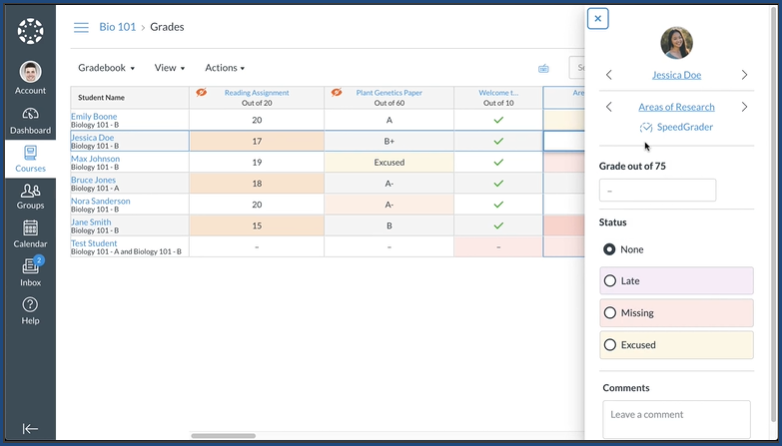Click the Canvas logo icon

[x=30, y=31]
